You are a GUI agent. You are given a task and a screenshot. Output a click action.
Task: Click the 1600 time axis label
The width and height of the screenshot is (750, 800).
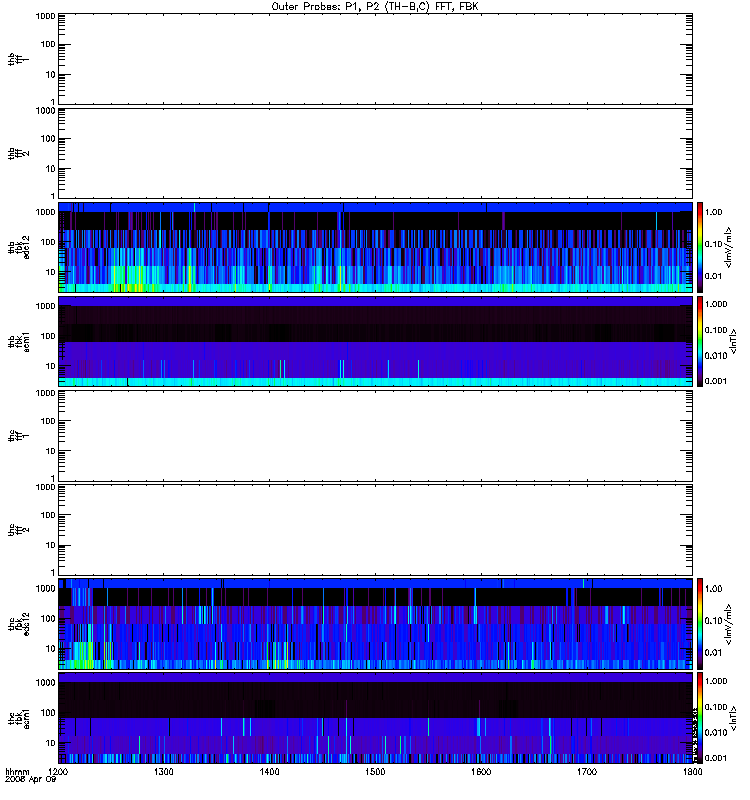click(481, 771)
